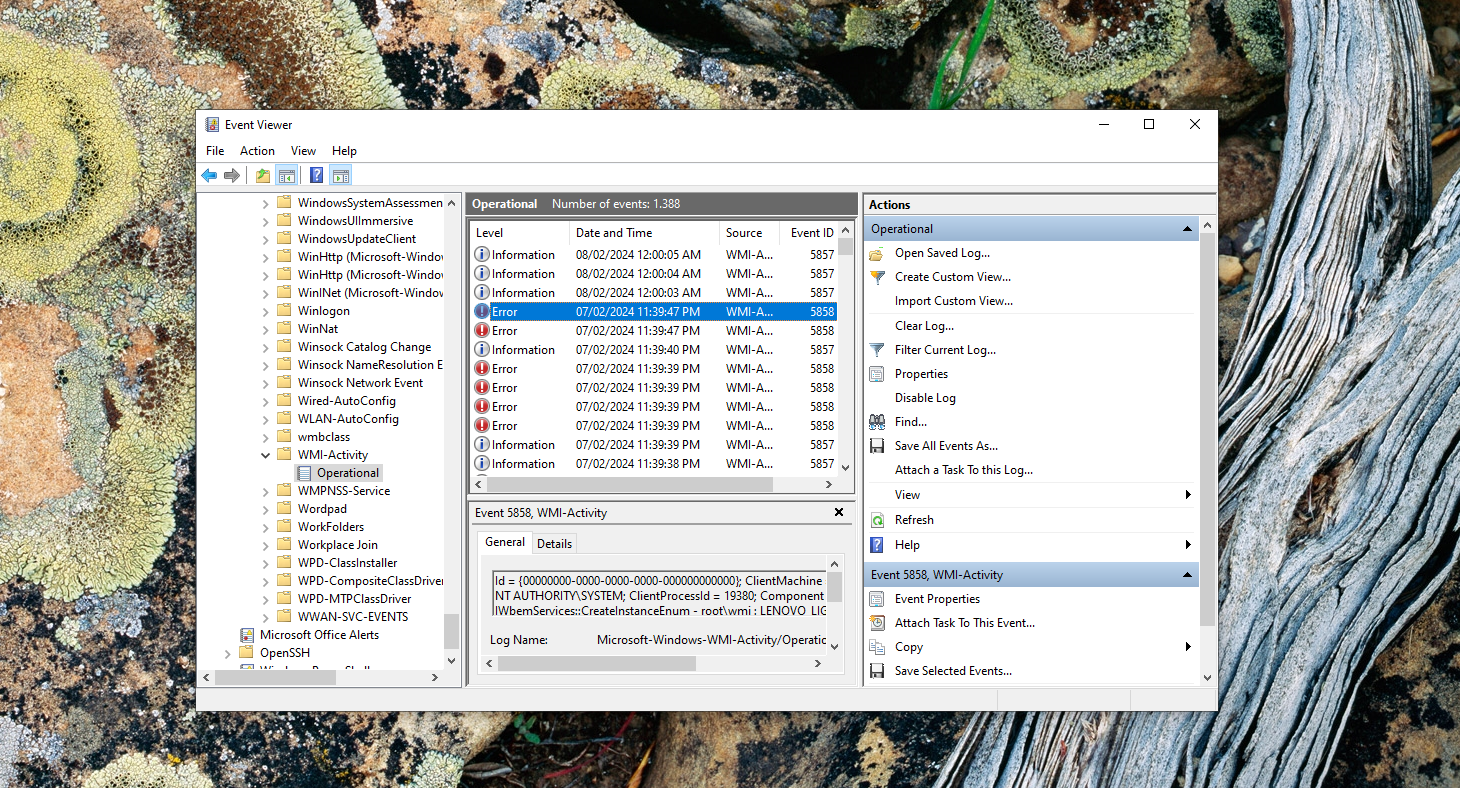This screenshot has height=788, width=1460.
Task: Collapse the WMI-Activity tree node
Action: (x=266, y=455)
